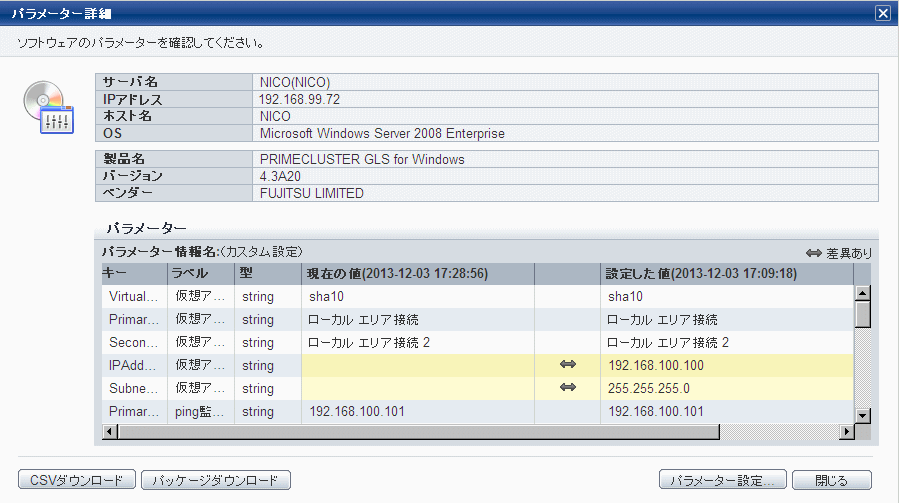Click the パッケージダウンロード button
The width and height of the screenshot is (899, 503).
pyautogui.click(x=216, y=480)
